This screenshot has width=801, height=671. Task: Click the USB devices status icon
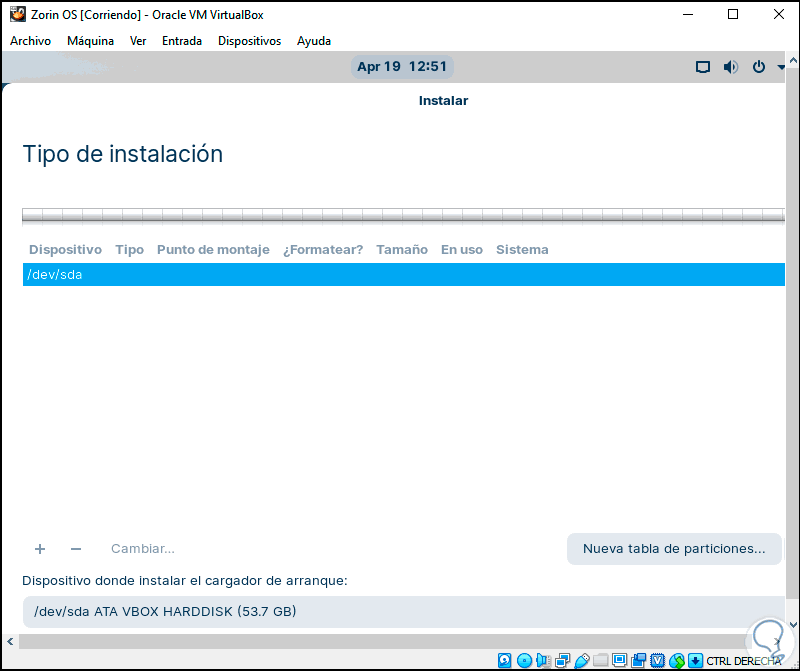click(582, 661)
